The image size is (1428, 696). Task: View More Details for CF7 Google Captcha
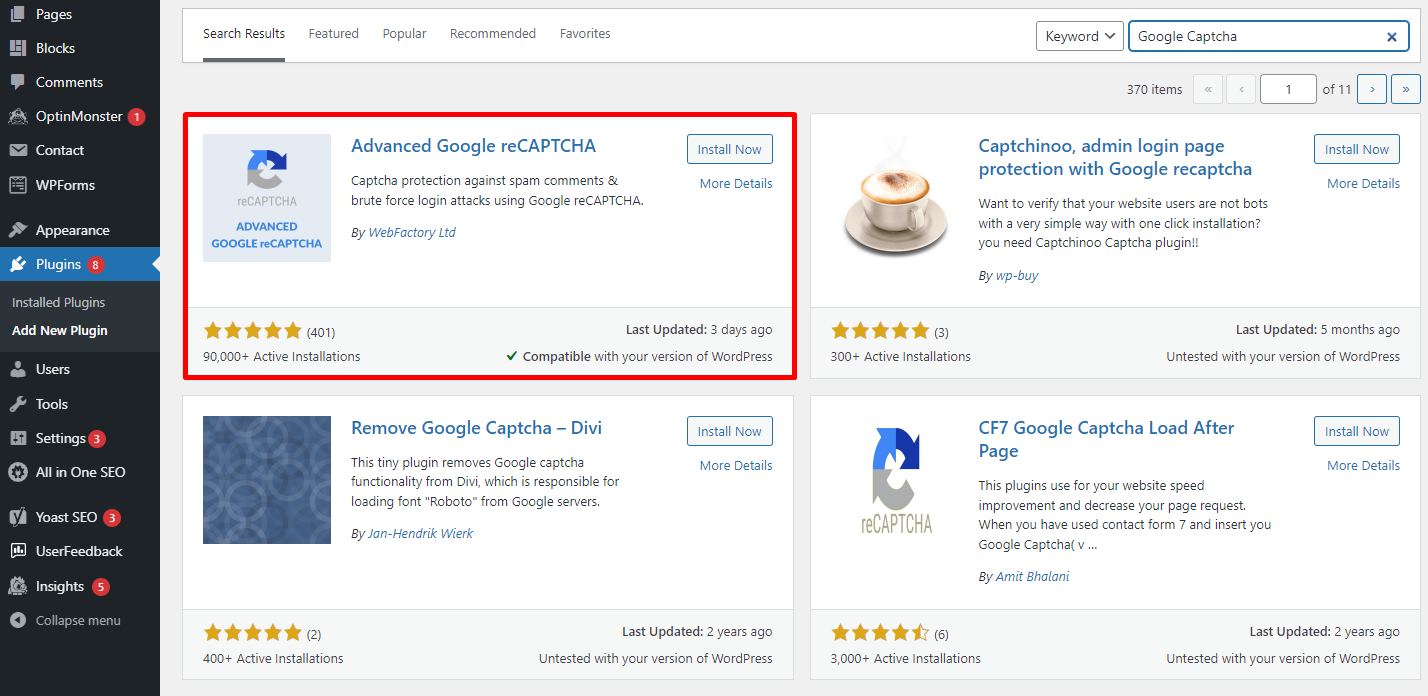tap(1363, 465)
